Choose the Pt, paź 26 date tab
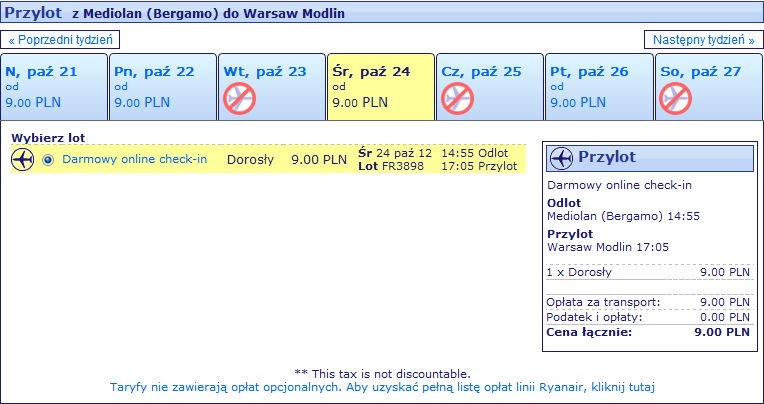Screen dimensions: 764x404 (x=599, y=87)
